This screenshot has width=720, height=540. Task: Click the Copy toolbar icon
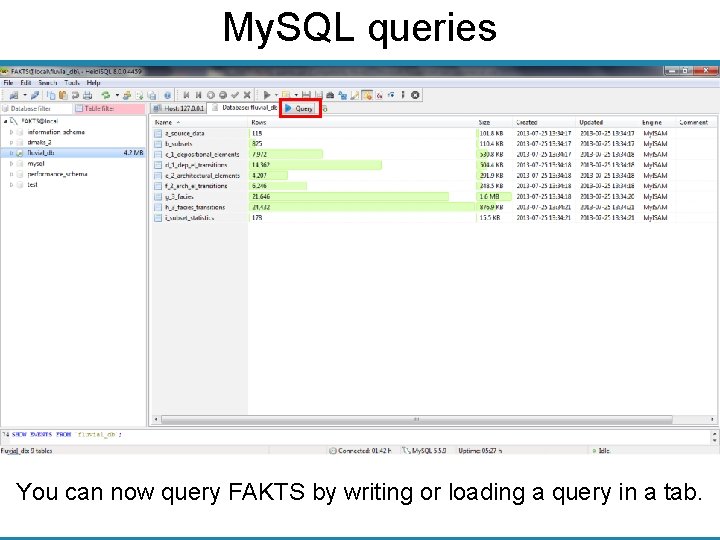51,95
